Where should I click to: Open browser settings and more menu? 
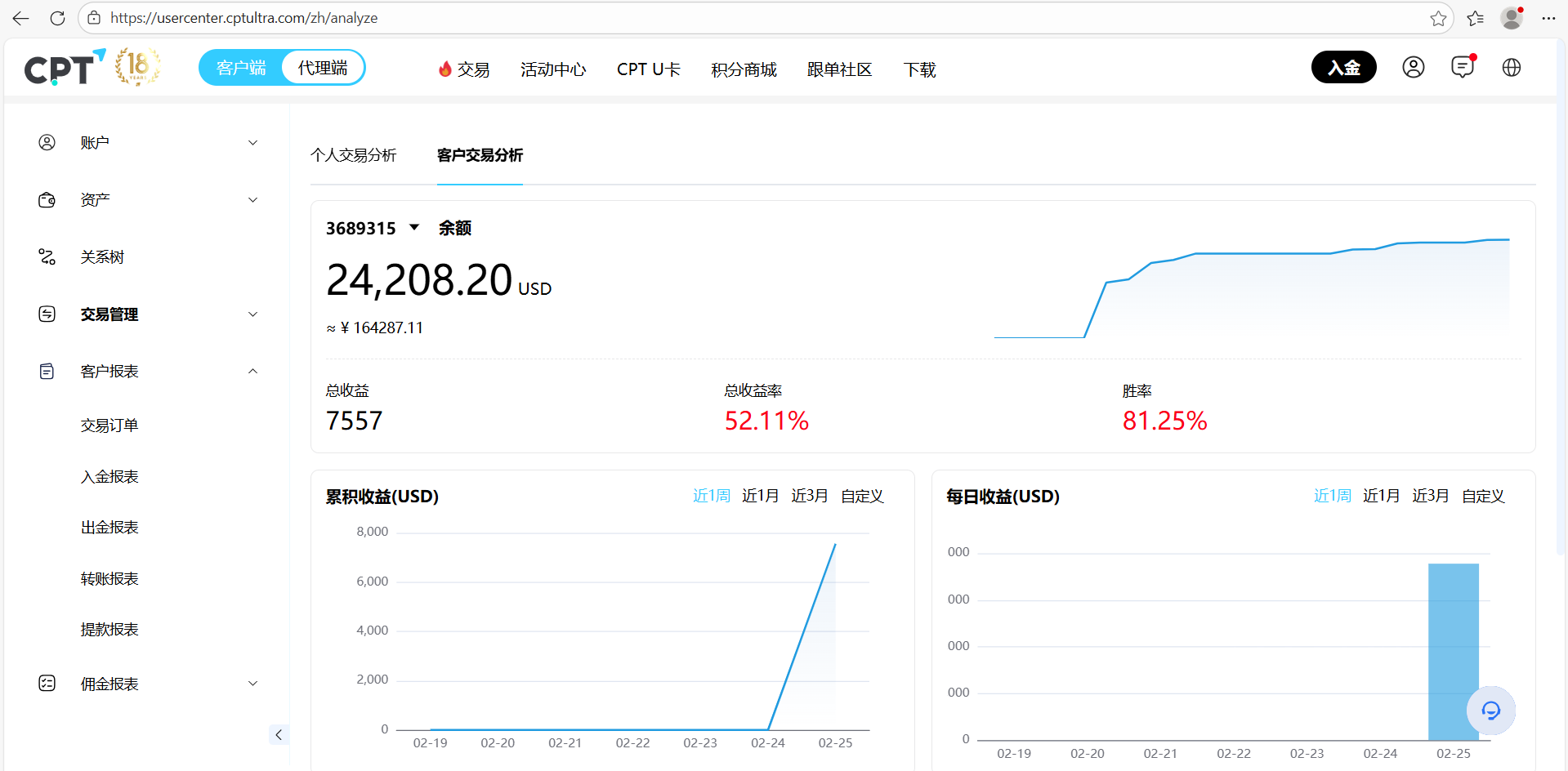[1548, 18]
